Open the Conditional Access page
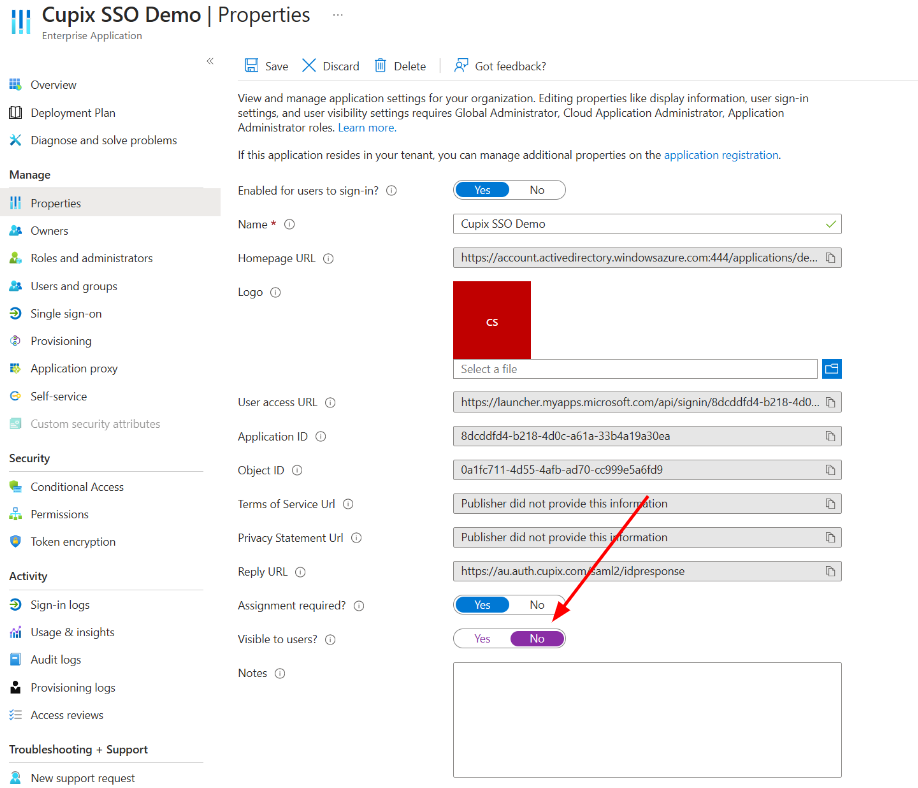 point(77,487)
